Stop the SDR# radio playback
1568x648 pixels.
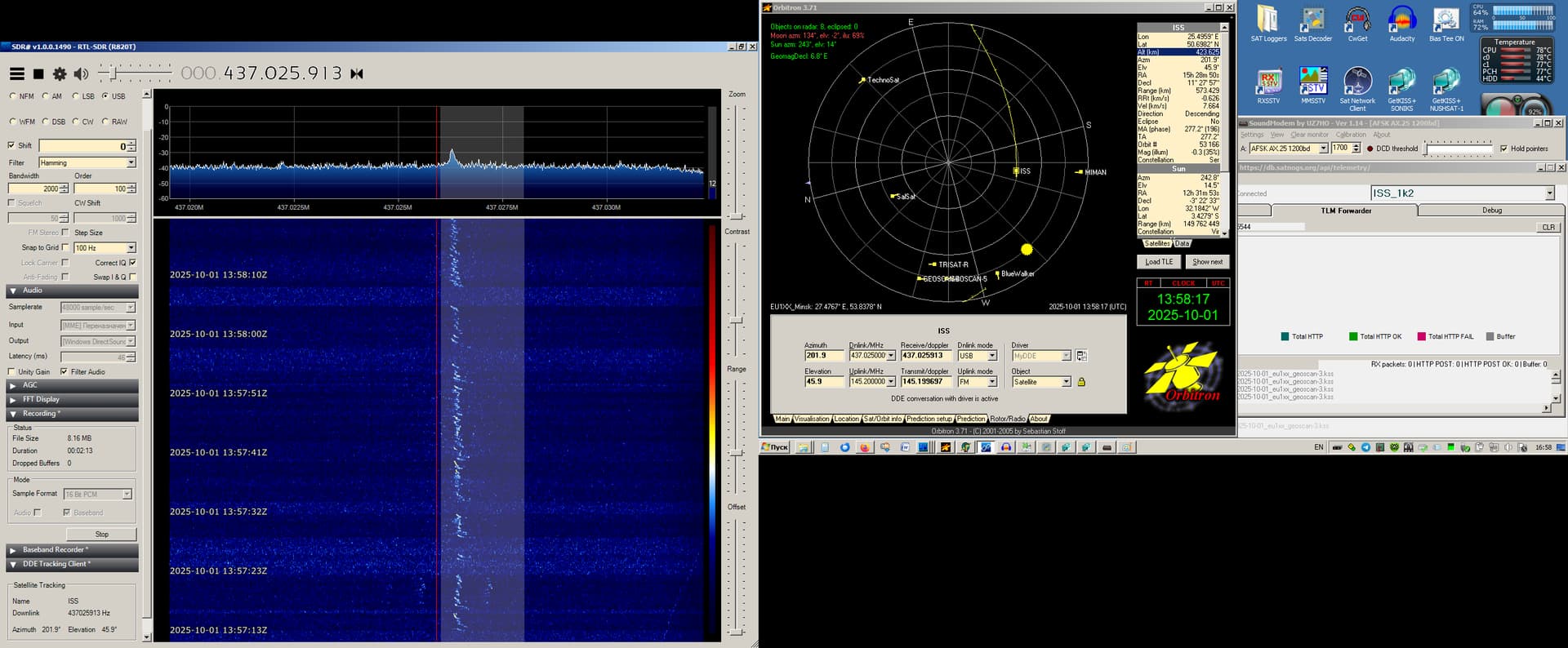[38, 74]
